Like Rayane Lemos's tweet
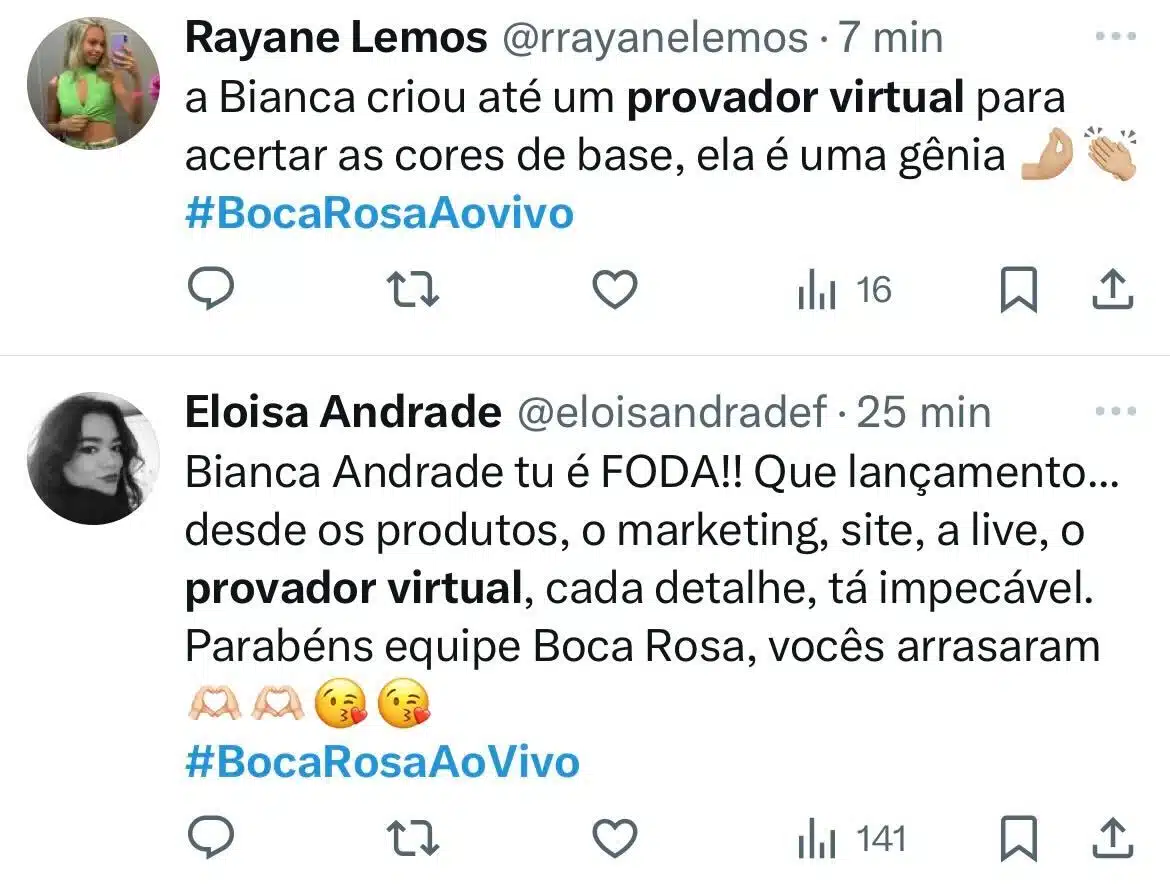Screen dimensions: 1170x892 (615, 289)
